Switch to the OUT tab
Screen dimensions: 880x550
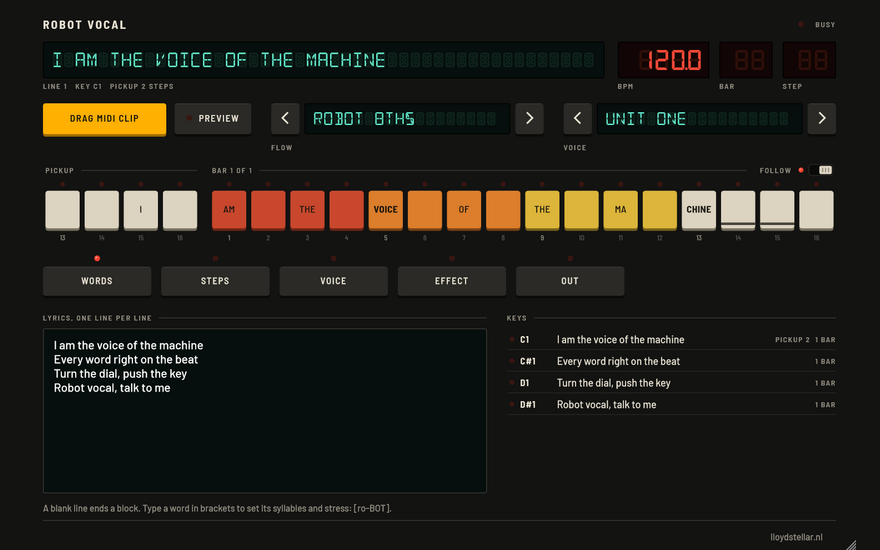tap(570, 281)
